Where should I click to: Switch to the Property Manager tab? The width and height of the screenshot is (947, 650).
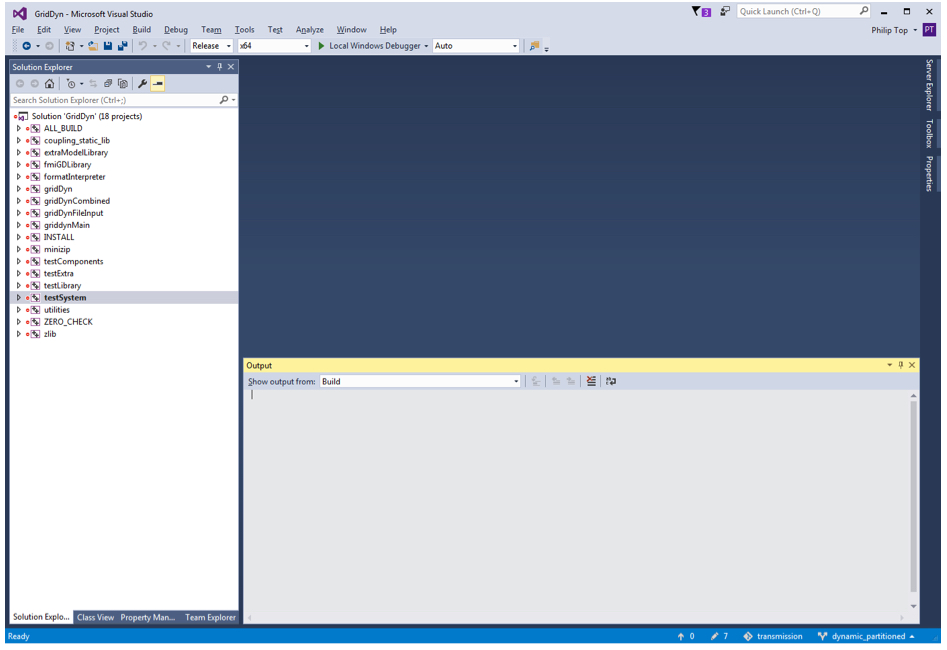[x=147, y=617]
